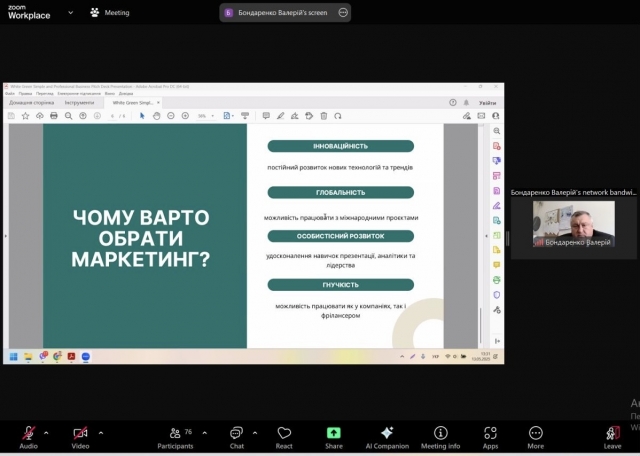Open the Chat panel
Viewport: 640px width, 456px height.
click(236, 435)
